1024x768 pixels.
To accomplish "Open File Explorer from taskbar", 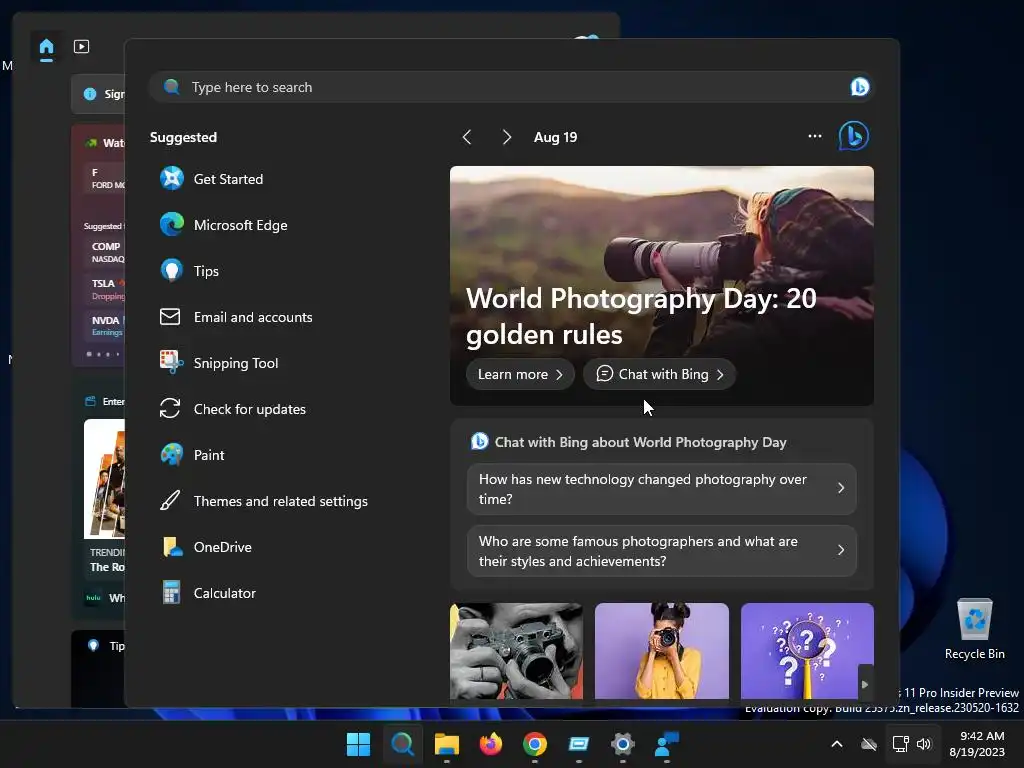I will (x=447, y=744).
